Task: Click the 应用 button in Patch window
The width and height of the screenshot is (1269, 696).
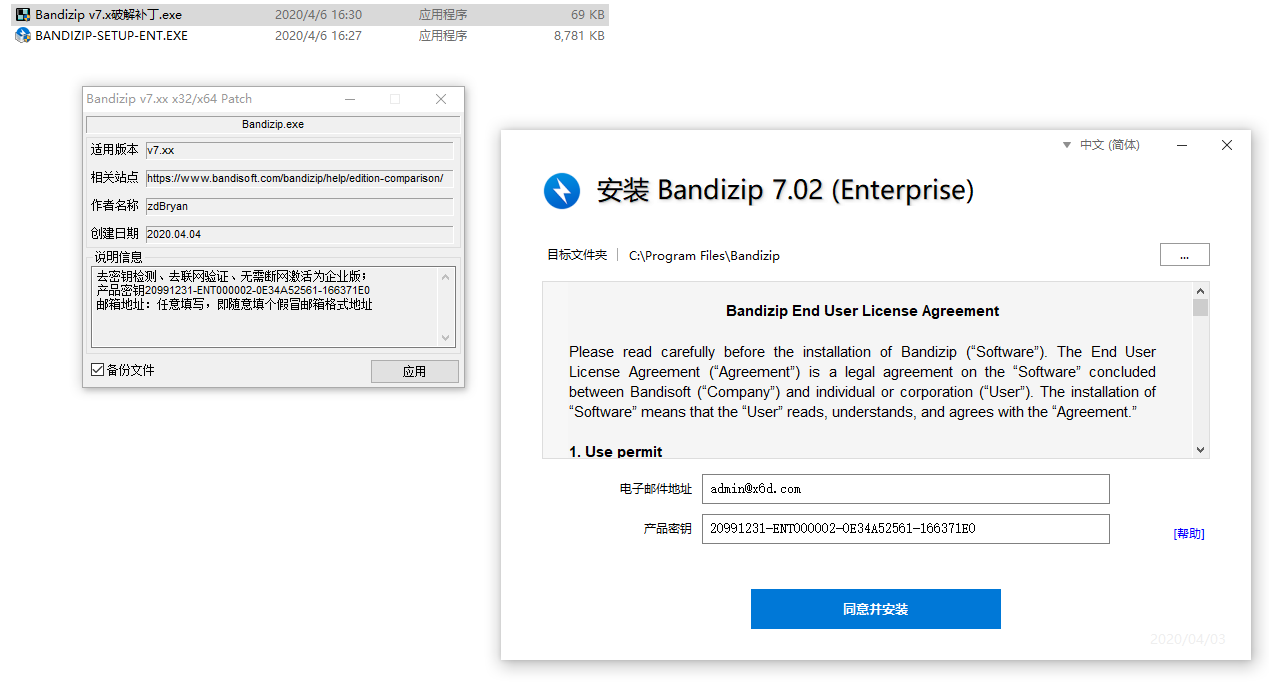Action: click(x=415, y=371)
